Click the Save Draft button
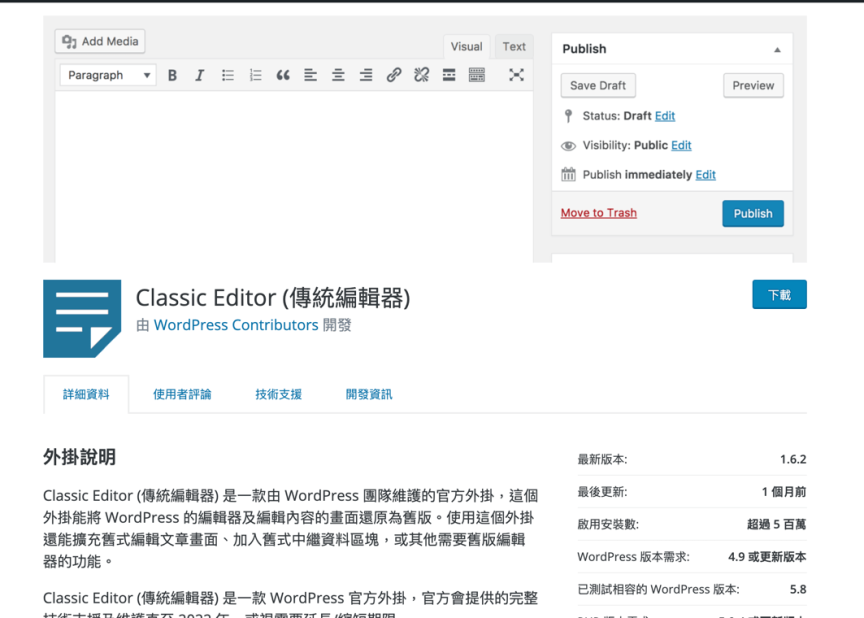This screenshot has height=618, width=864. tap(598, 85)
